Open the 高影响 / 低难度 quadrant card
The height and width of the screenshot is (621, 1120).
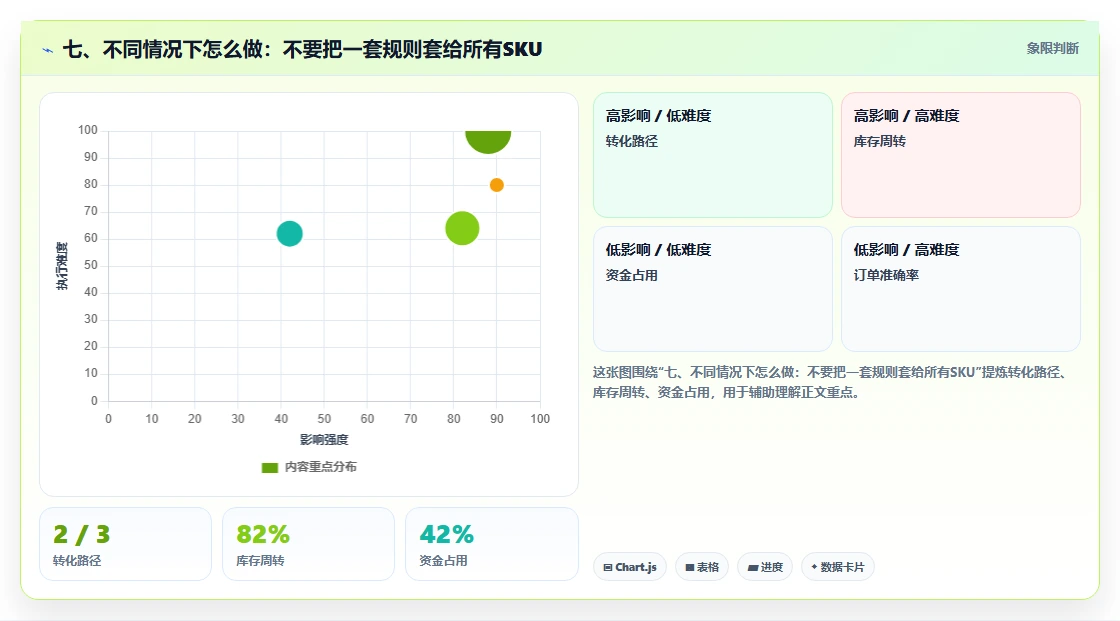pos(713,155)
